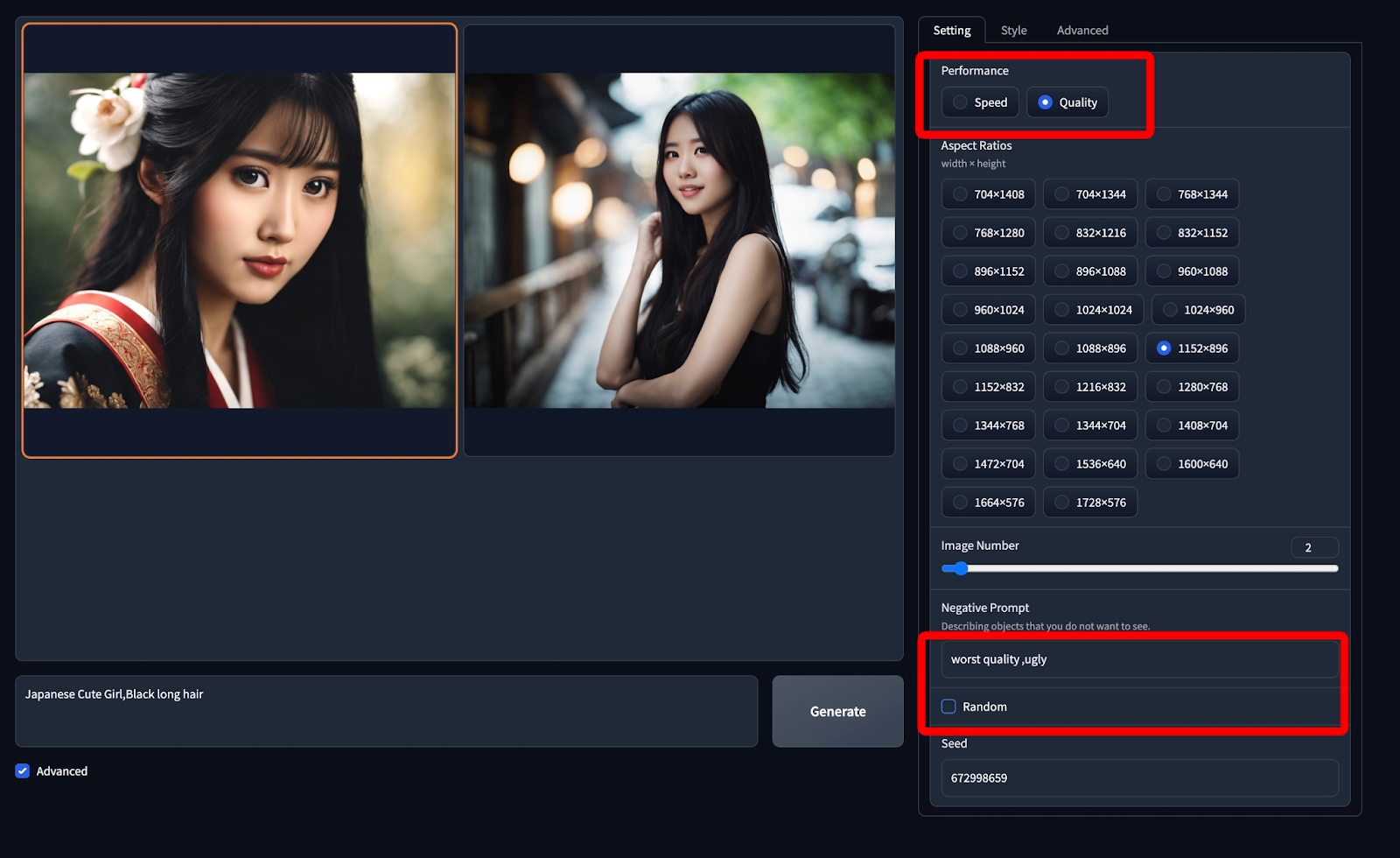Open the Advanced tab

click(1082, 30)
